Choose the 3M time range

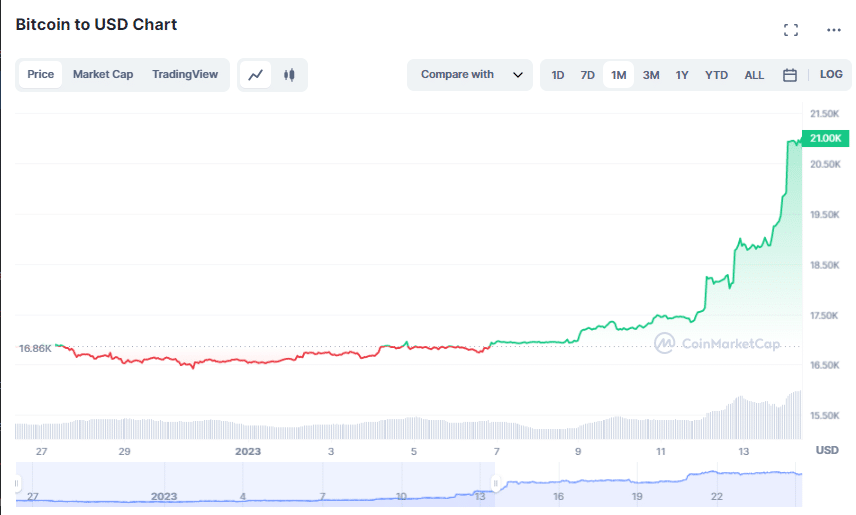pyautogui.click(x=651, y=75)
